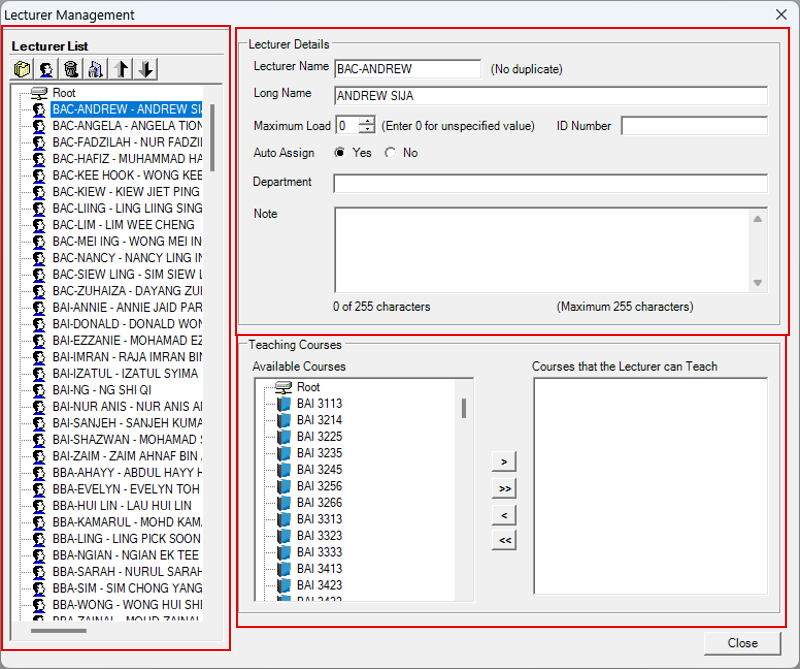The width and height of the screenshot is (800, 669).
Task: Select lecturer BAI-IMRAN in the list
Action: 127,357
